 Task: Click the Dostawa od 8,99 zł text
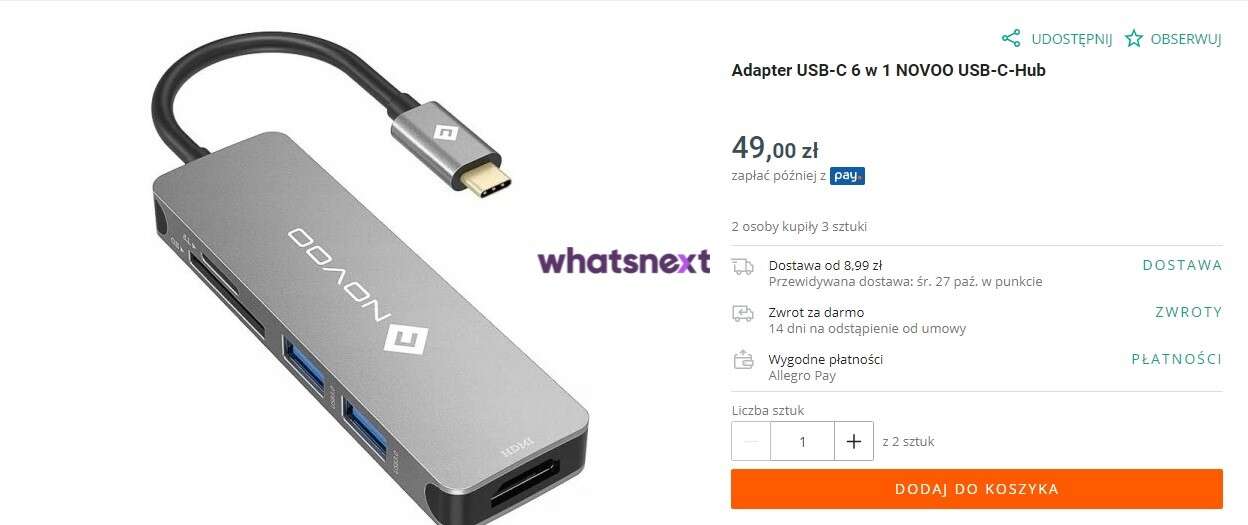825,266
